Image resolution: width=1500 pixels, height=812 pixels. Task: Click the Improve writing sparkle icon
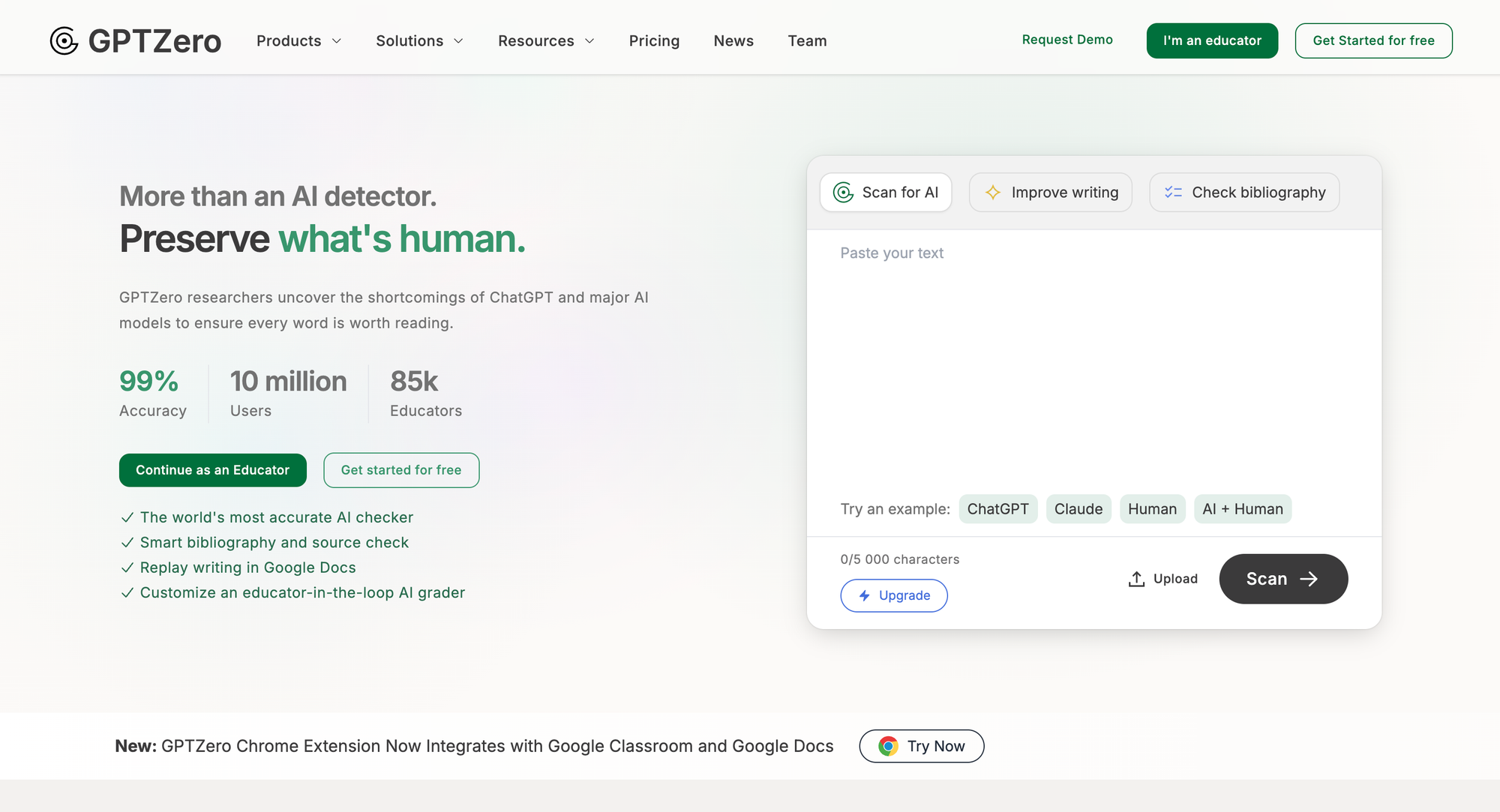pos(993,193)
